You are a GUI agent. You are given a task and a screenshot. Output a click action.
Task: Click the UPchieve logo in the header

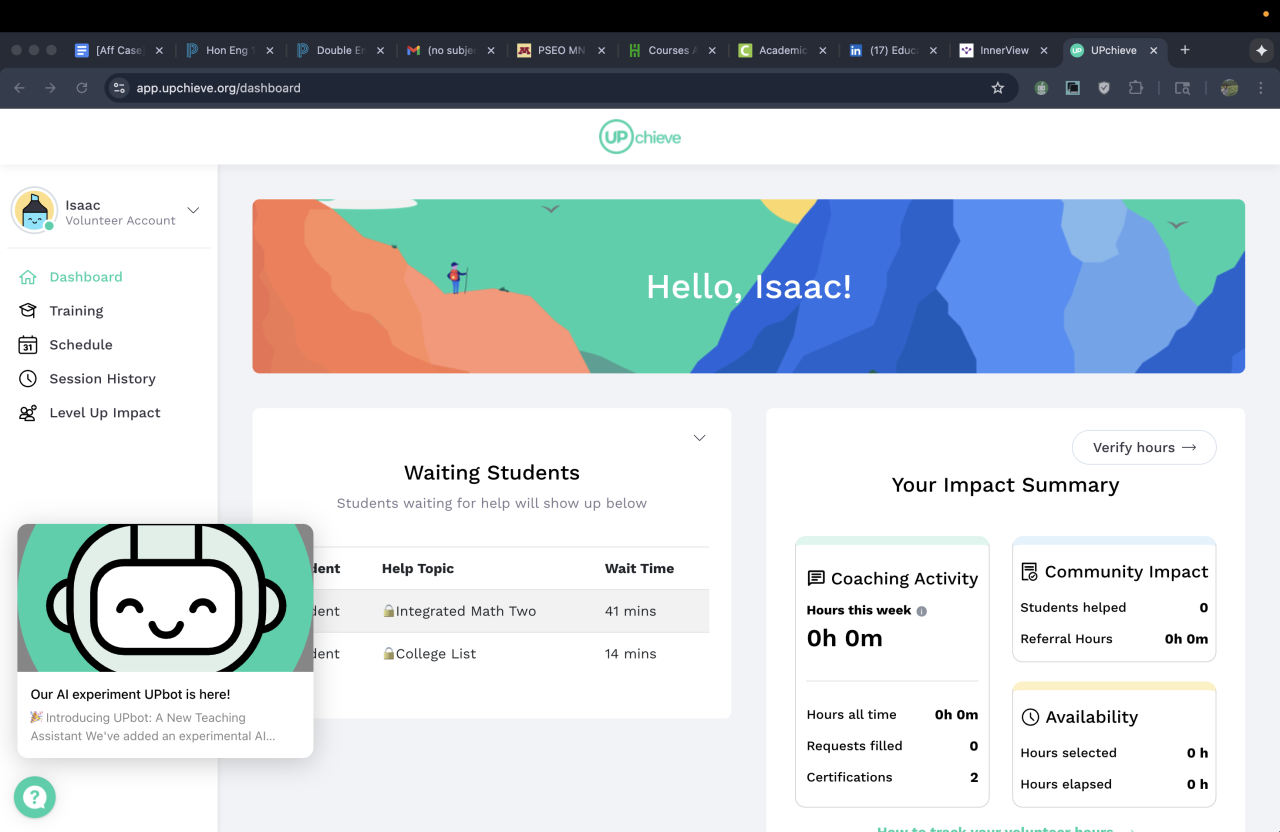(x=640, y=137)
